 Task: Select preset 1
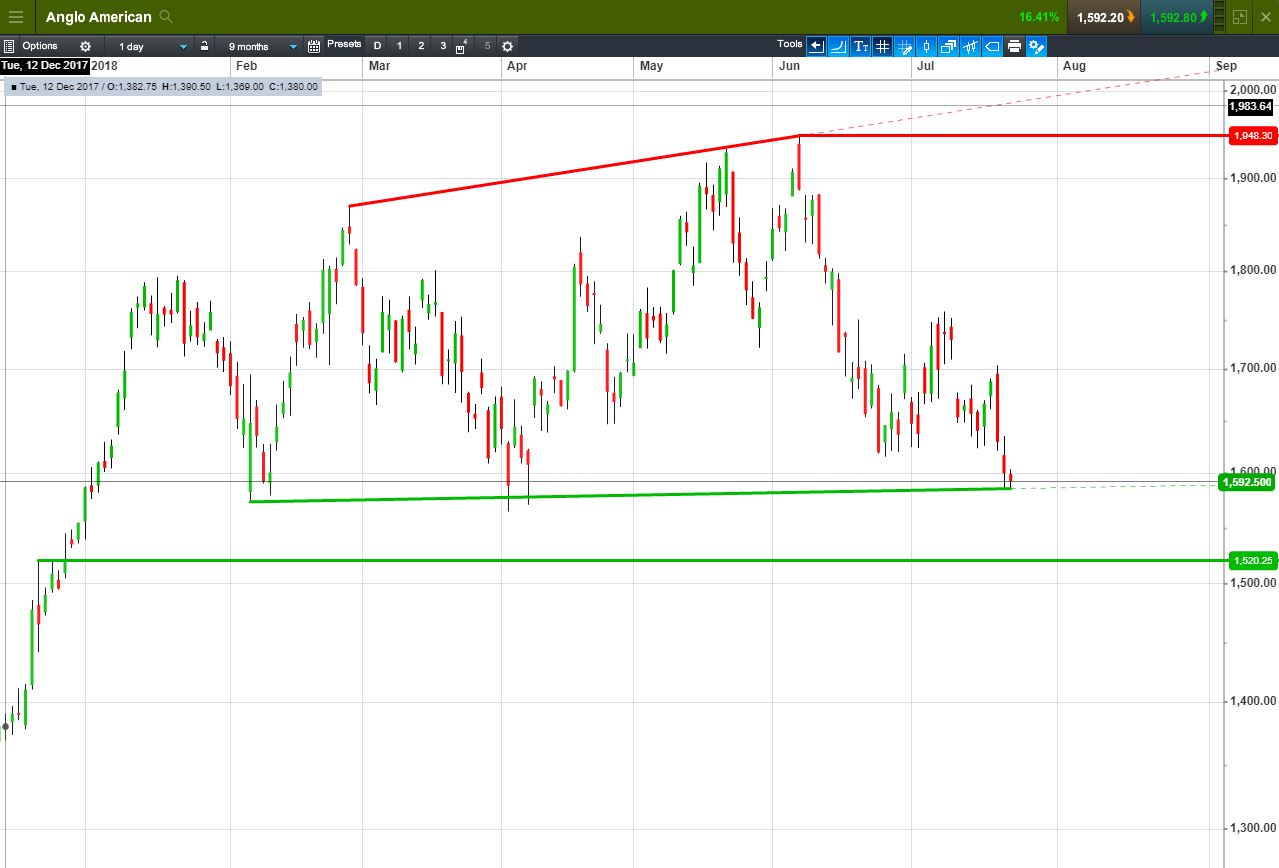(399, 46)
